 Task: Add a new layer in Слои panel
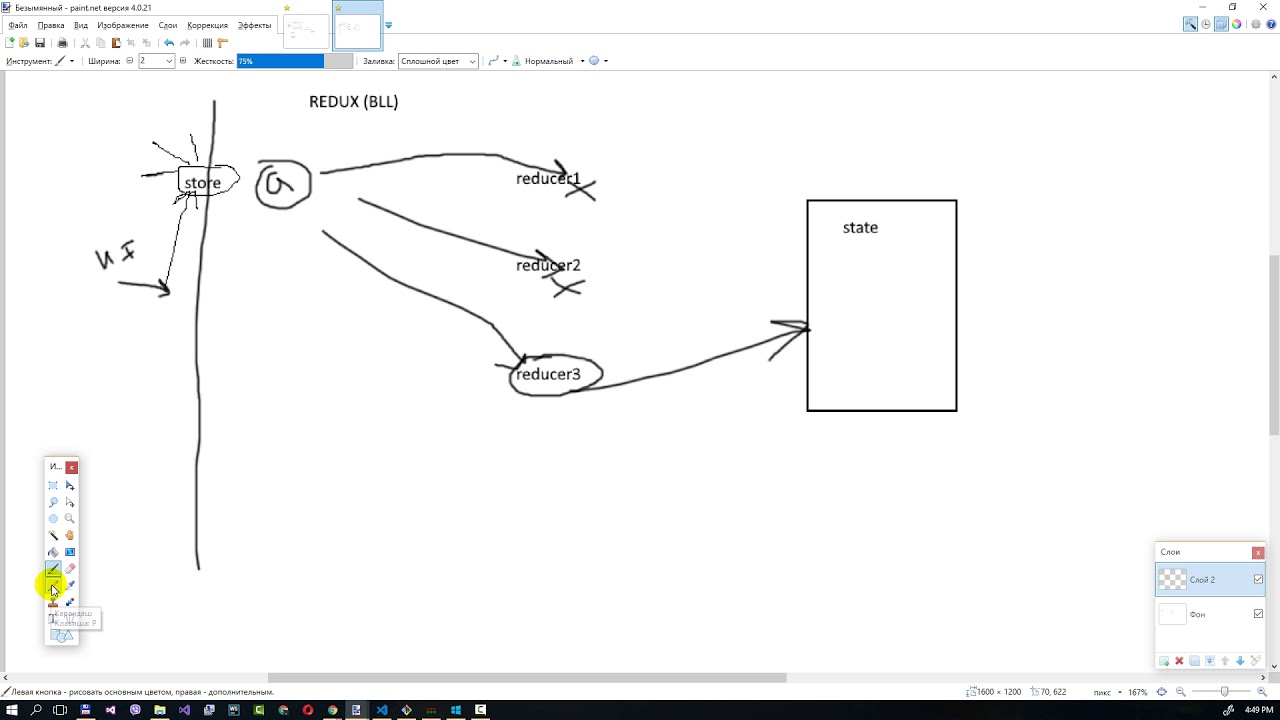(x=1164, y=661)
